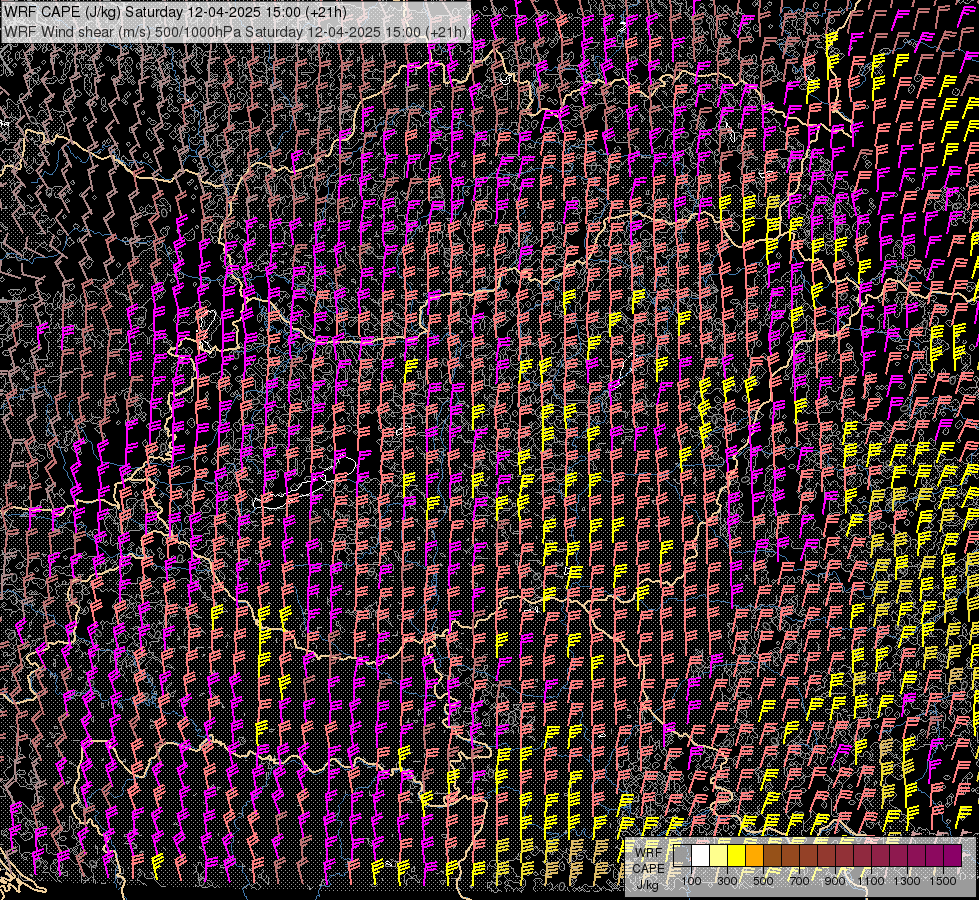Click the white CAPE legend swatch
The image size is (979, 900).
click(x=701, y=856)
